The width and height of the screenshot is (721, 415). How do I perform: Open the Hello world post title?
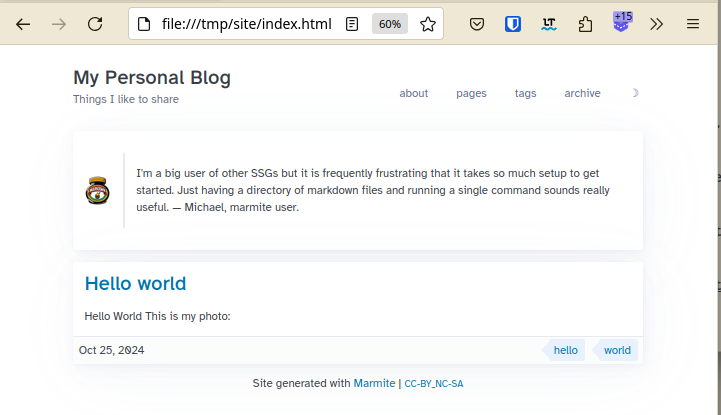tap(135, 284)
